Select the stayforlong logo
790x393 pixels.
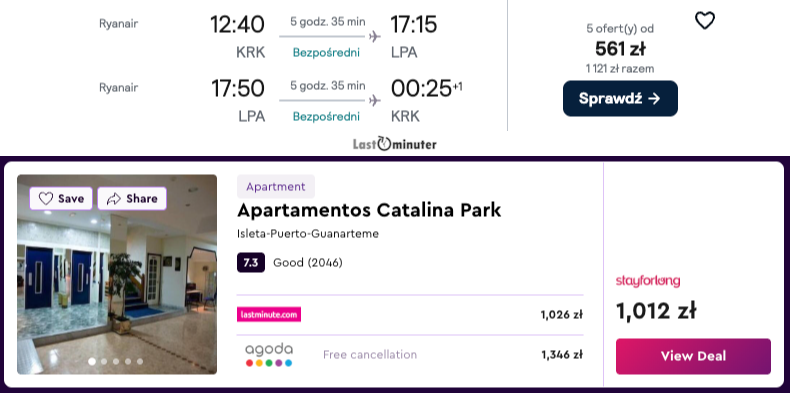[648, 281]
